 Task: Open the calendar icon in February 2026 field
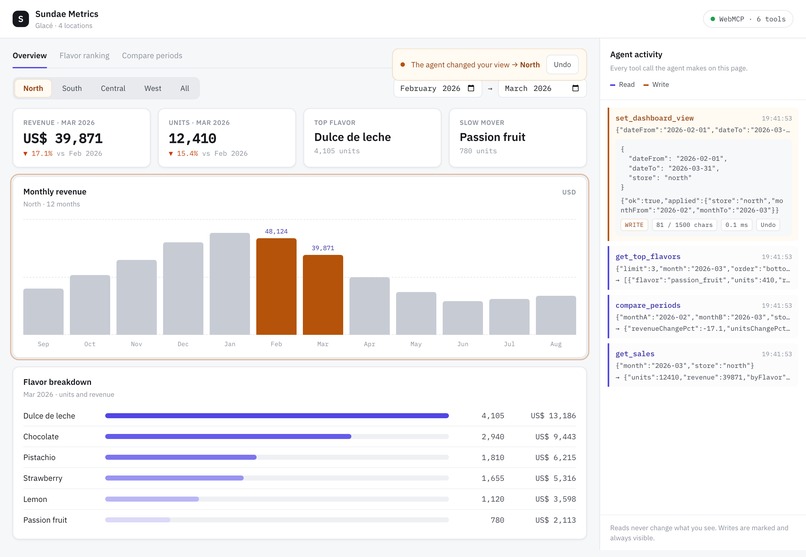click(471, 88)
